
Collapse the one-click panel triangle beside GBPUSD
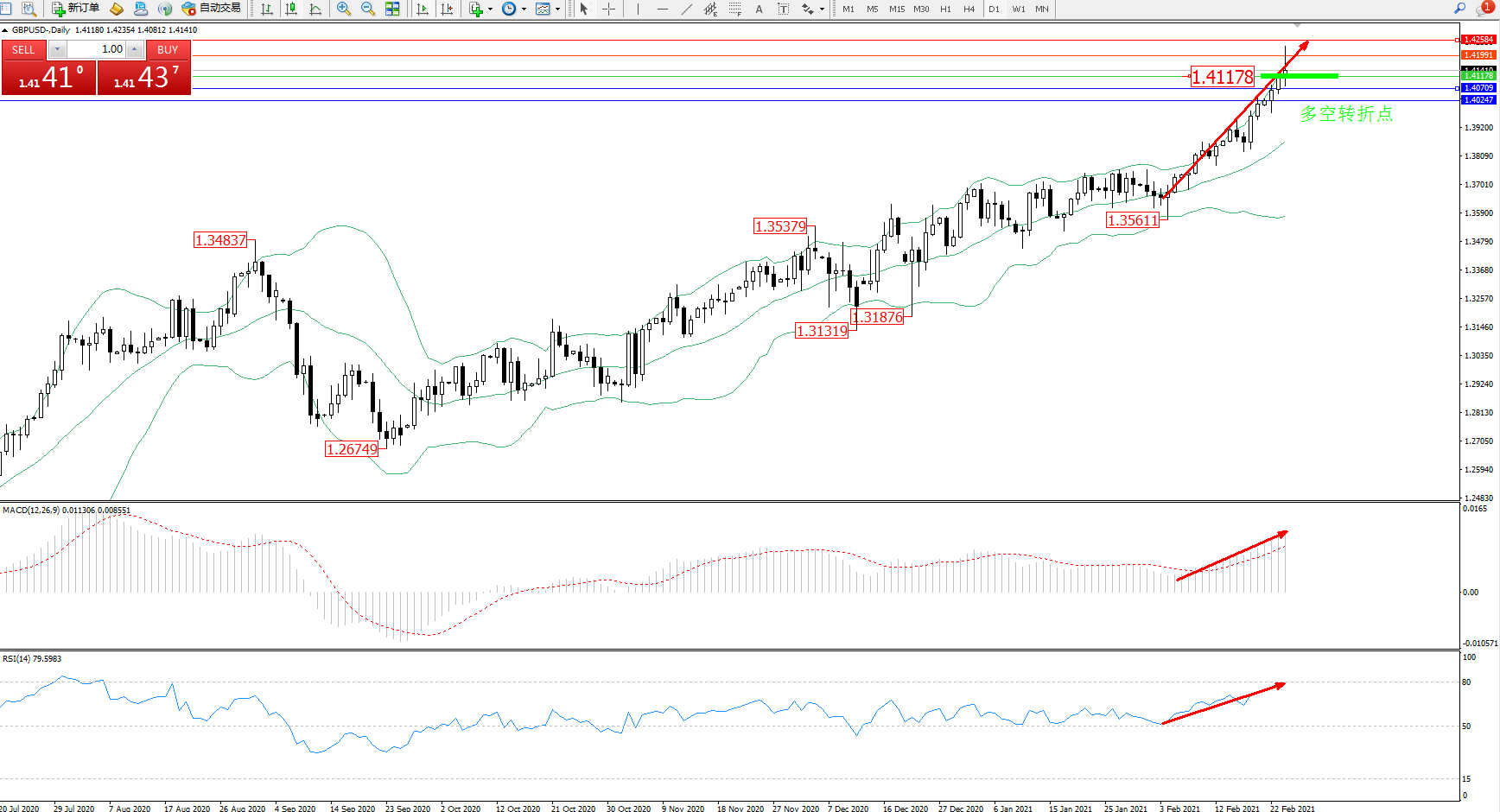5,30
